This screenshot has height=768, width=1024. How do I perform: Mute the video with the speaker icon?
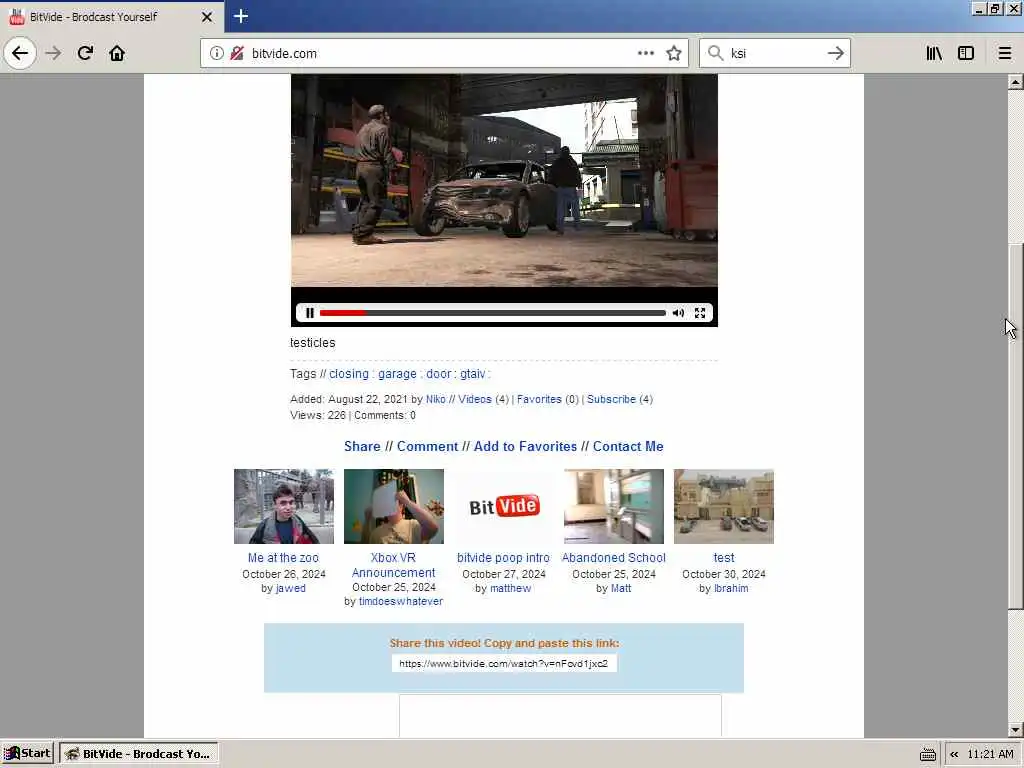pos(678,313)
